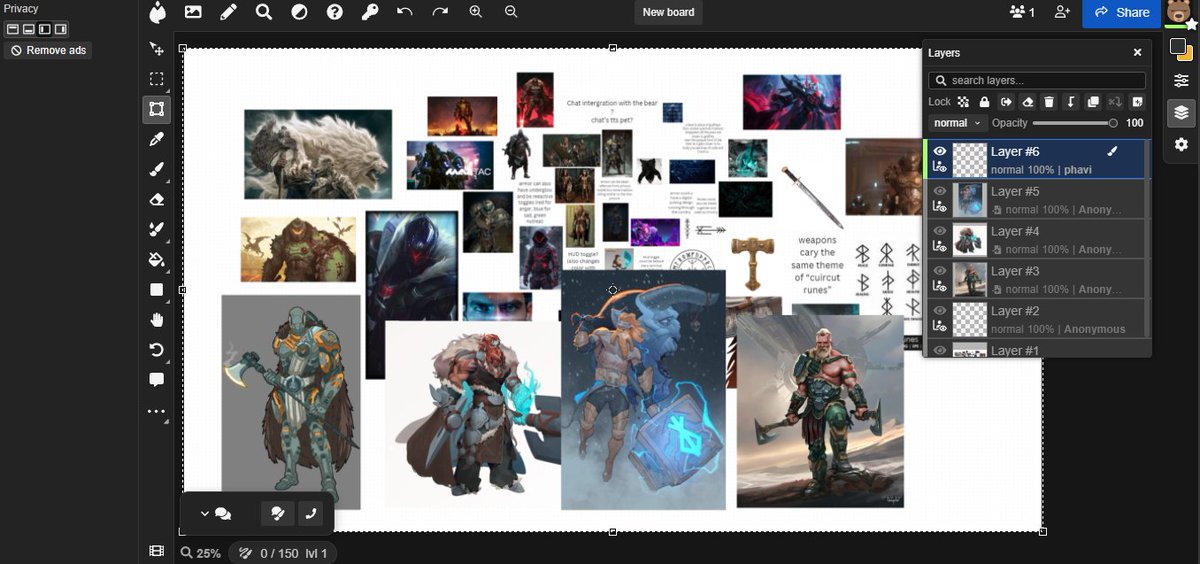Screen dimensions: 1200x564
Task: Open the brush settings sliders icon
Action: point(1181,81)
